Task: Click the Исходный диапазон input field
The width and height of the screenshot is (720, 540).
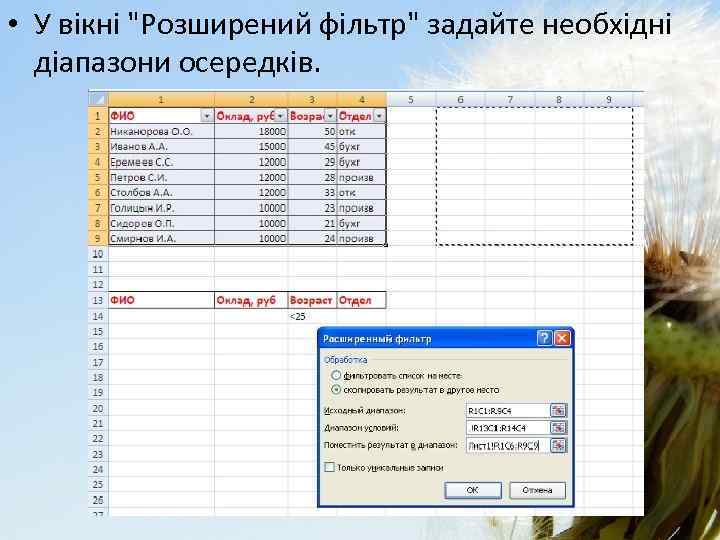Action: point(508,411)
